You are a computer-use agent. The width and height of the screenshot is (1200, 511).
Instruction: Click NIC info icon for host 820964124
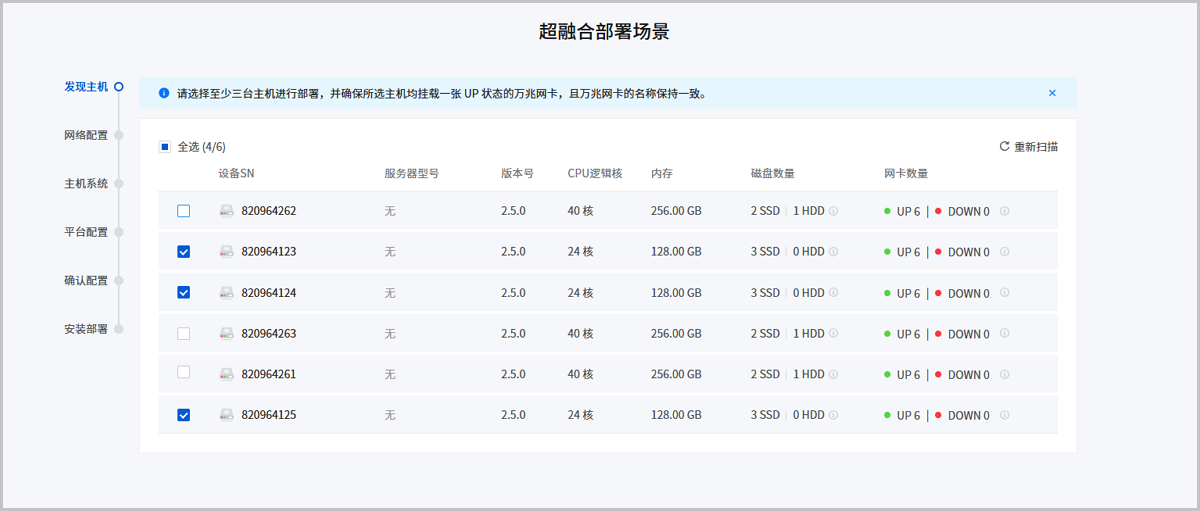click(x=1005, y=293)
